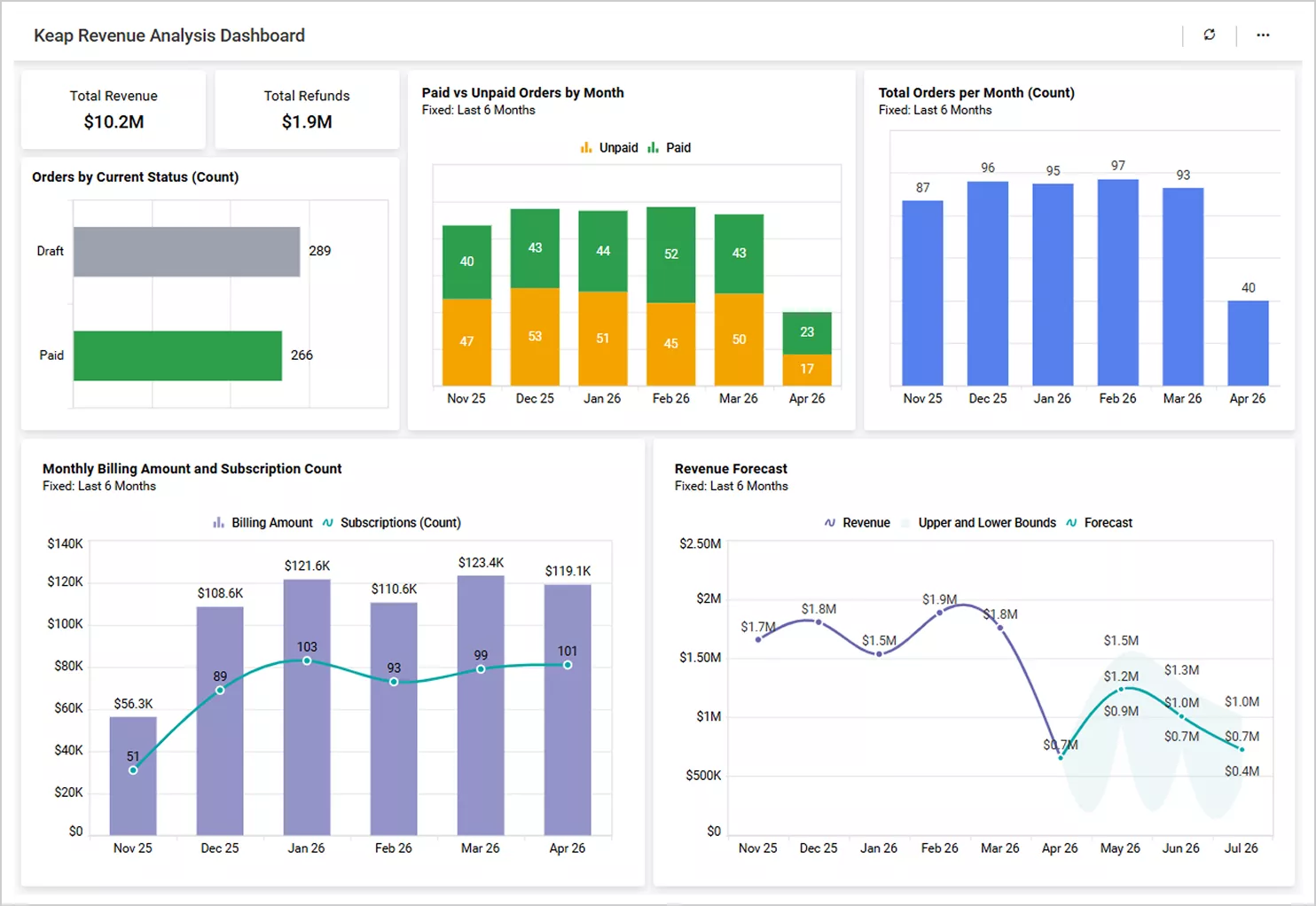The image size is (1316, 906).
Task: Click the Revenue legend line icon
Action: tap(830, 523)
